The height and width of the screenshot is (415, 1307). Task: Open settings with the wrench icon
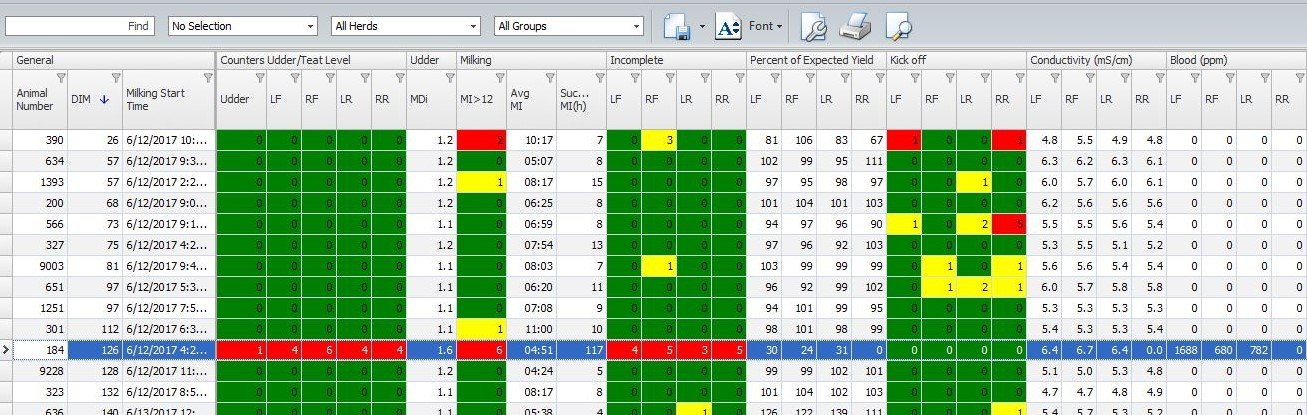[x=814, y=27]
